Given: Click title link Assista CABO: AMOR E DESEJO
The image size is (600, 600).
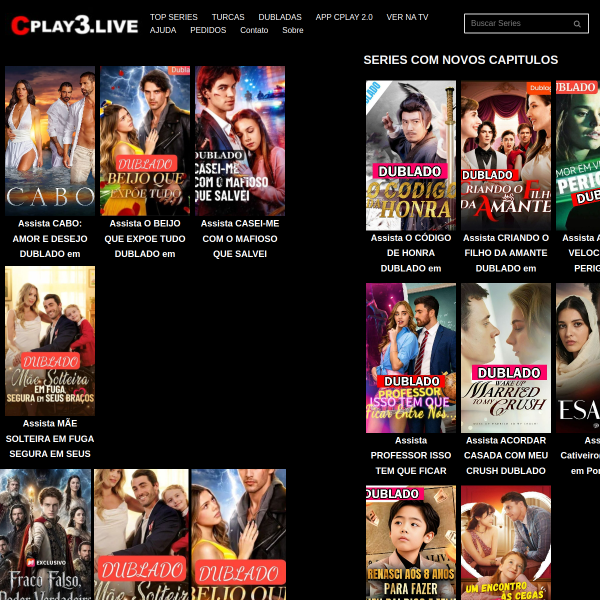Looking at the screenshot, I should click(x=50, y=239).
